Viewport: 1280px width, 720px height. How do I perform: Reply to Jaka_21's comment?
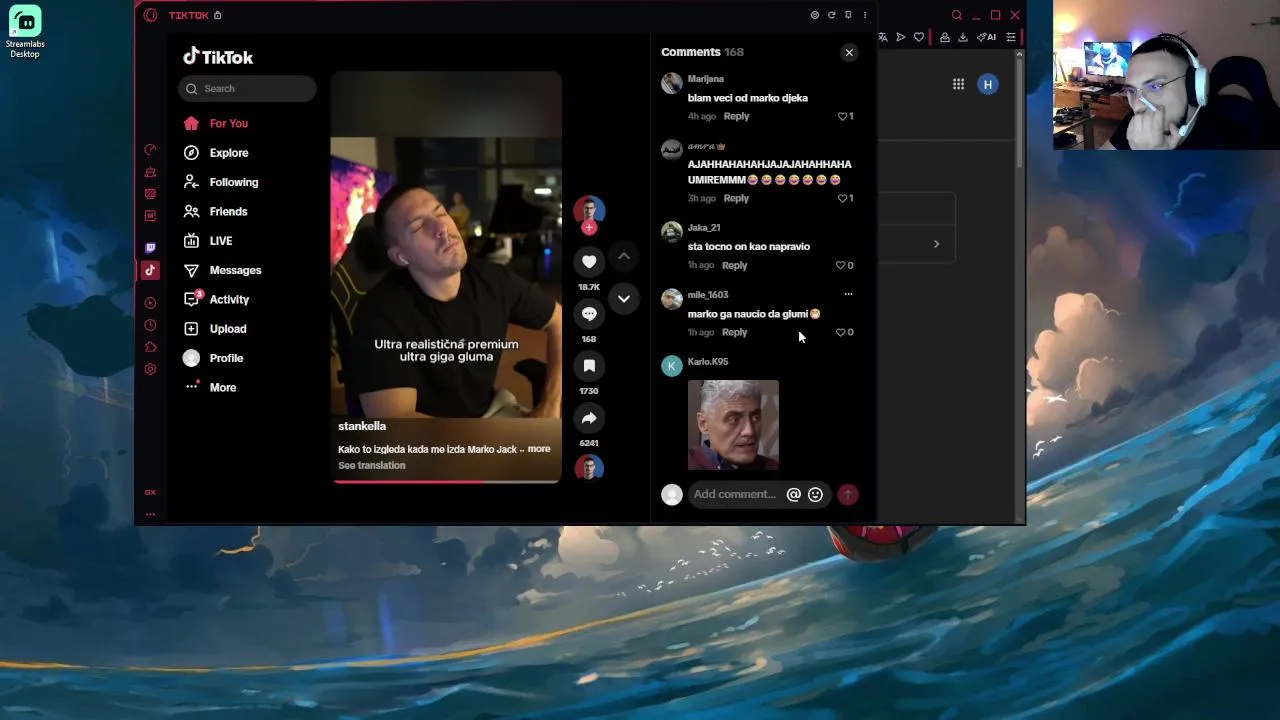tap(734, 265)
